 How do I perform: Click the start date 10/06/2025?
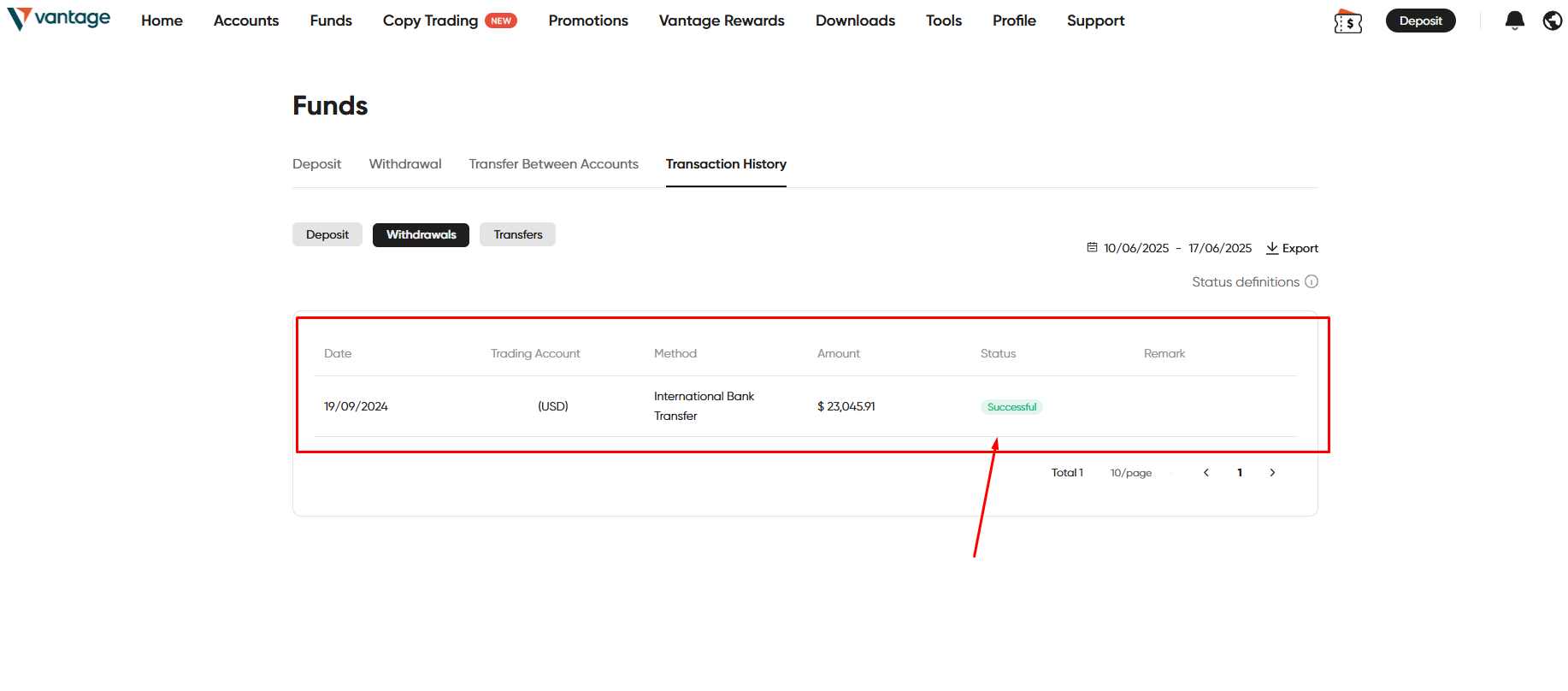[x=1136, y=248]
